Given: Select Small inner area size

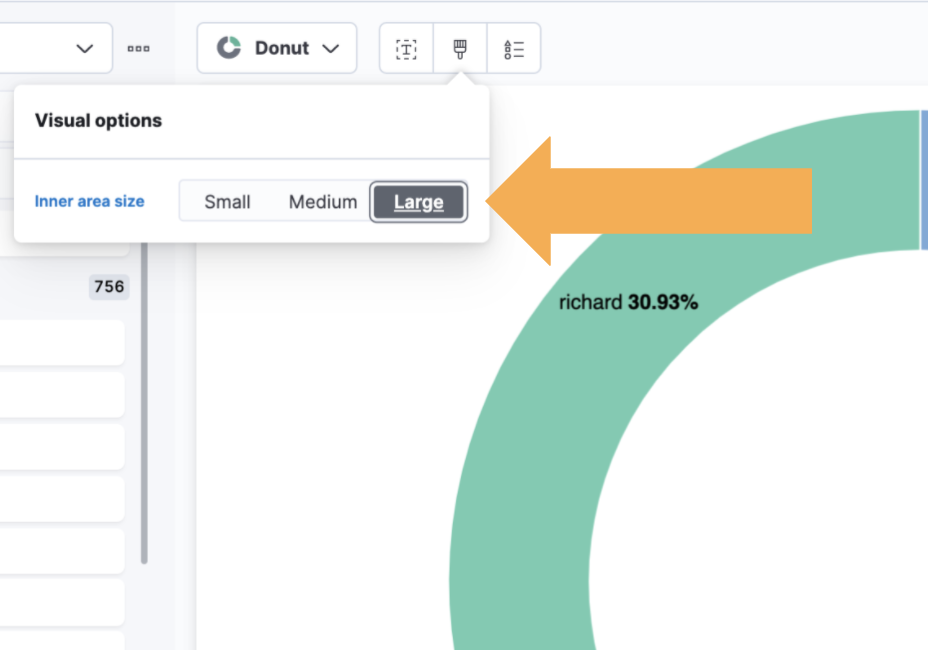Looking at the screenshot, I should coord(227,201).
